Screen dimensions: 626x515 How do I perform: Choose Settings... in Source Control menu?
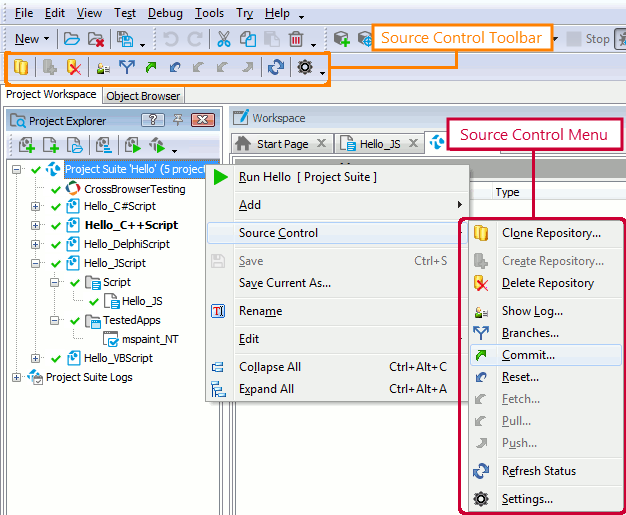tap(546, 499)
